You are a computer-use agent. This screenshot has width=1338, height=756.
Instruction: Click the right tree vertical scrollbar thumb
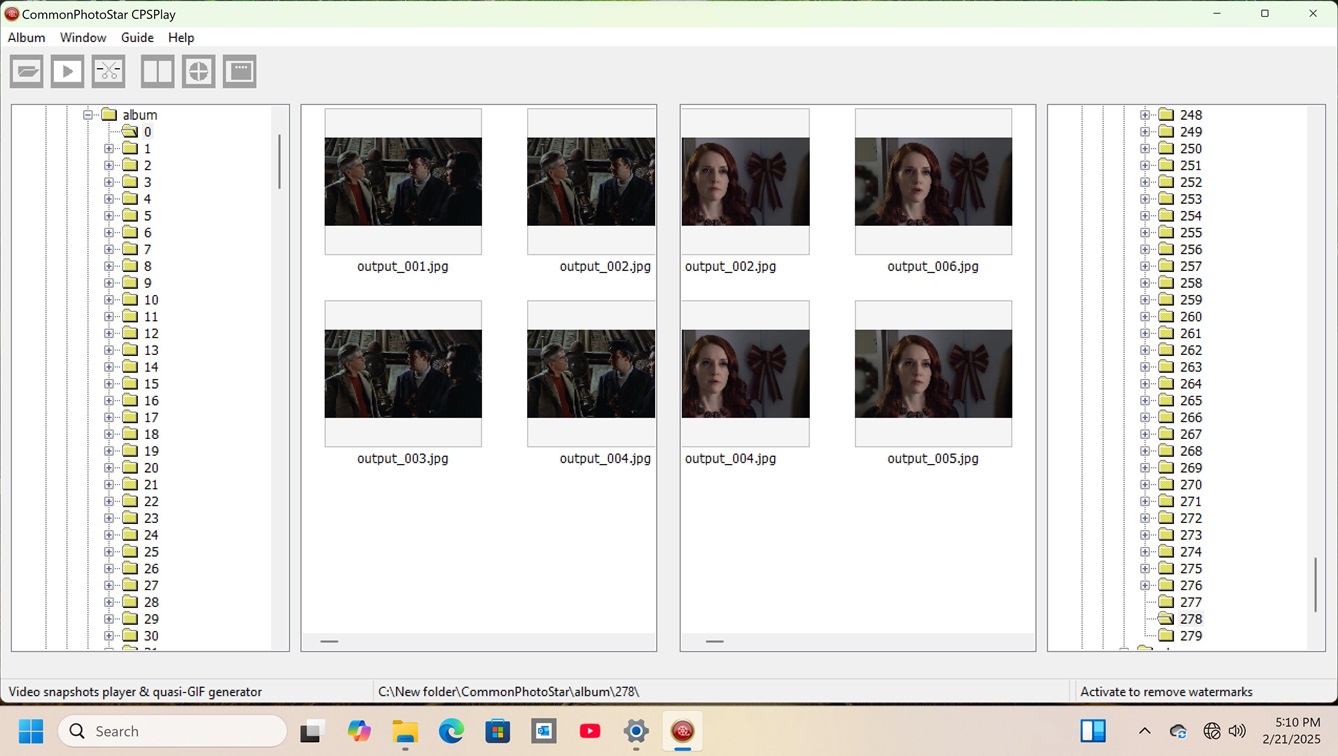1316,585
